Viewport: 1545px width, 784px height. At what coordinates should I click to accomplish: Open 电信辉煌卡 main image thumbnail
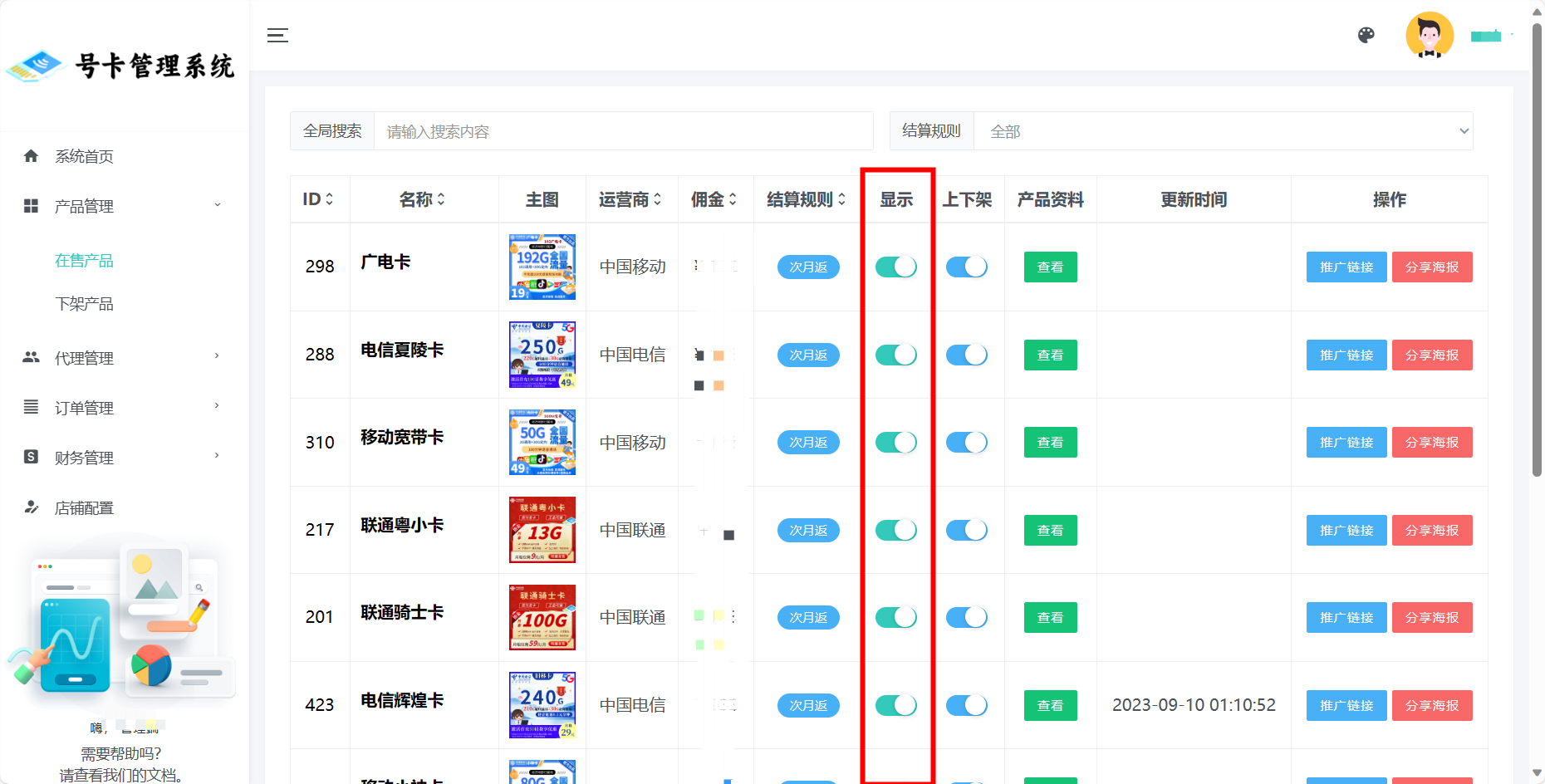(542, 705)
